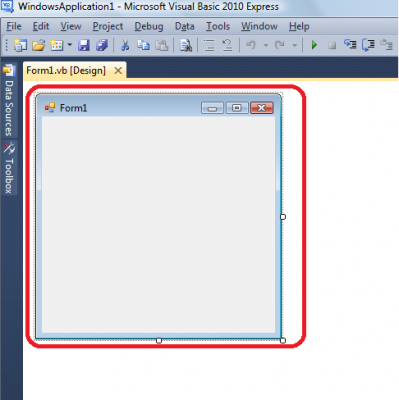Viewport: 399px width, 400px height.
Task: Click the Copy icon
Action: (x=143, y=45)
